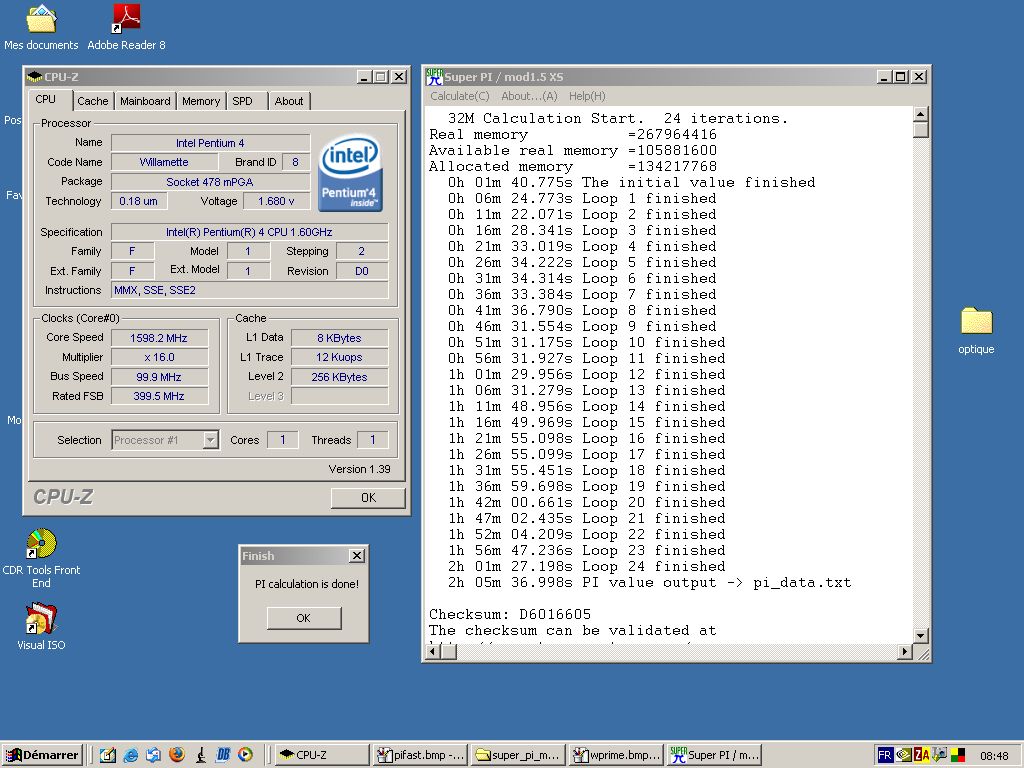Click the Specification field Pentium 4 1.60GHz
This screenshot has width=1024, height=768.
tap(249, 232)
